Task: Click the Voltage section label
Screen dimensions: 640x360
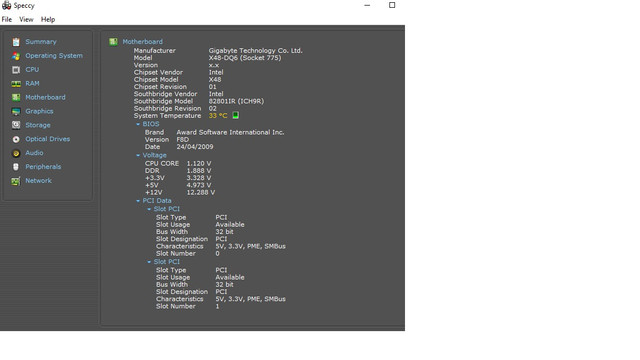Action: click(154, 155)
